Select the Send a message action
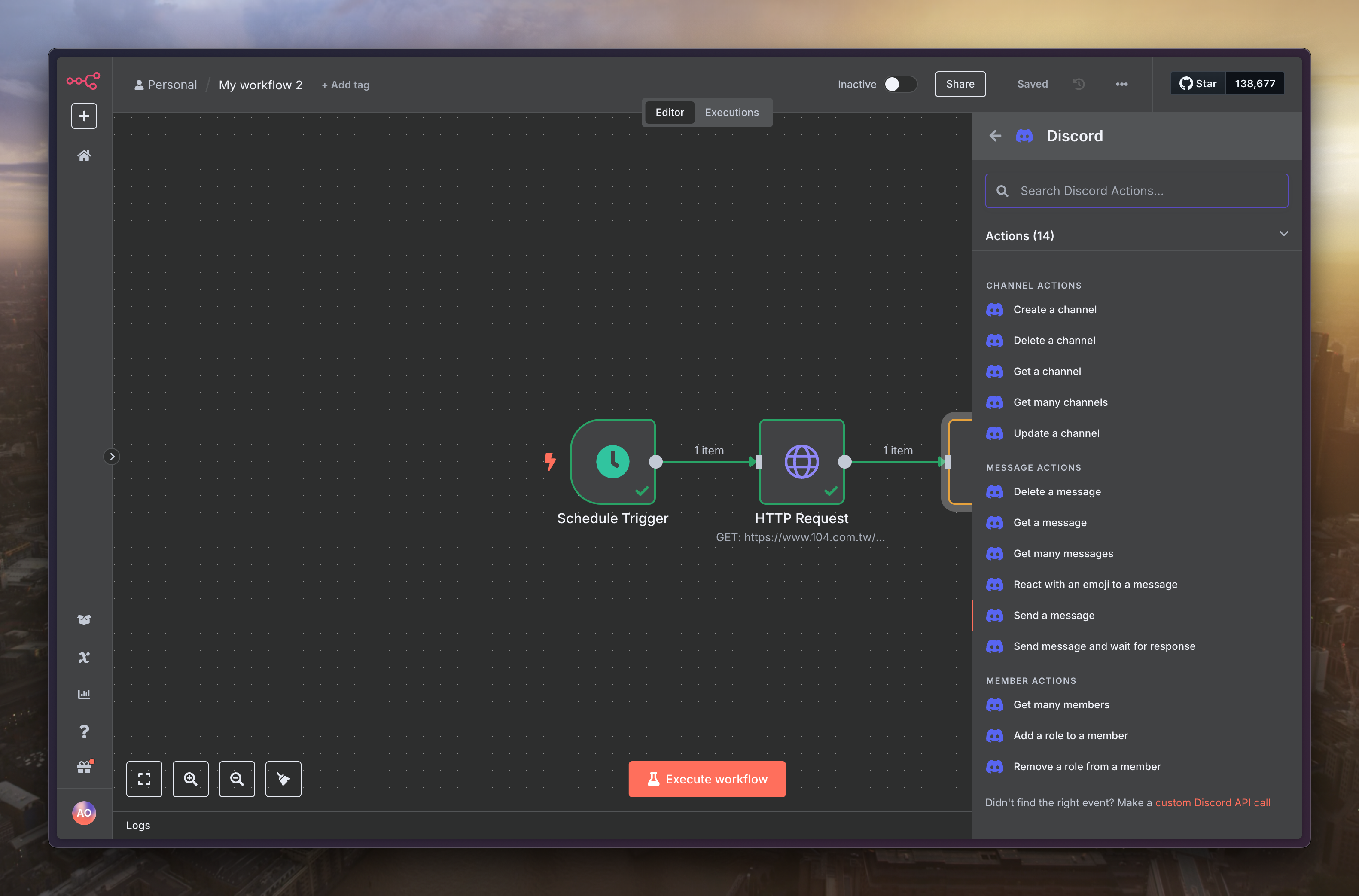Screen dimensions: 1359x896 click(1053, 616)
